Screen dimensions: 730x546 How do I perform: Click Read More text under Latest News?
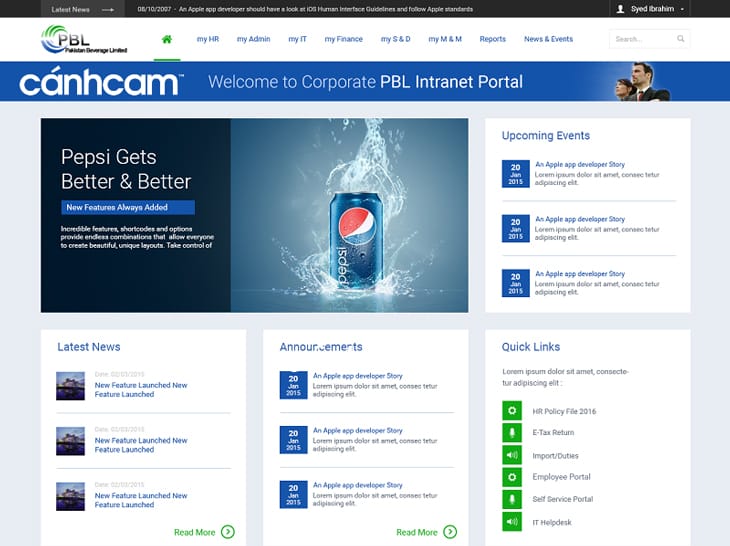195,532
